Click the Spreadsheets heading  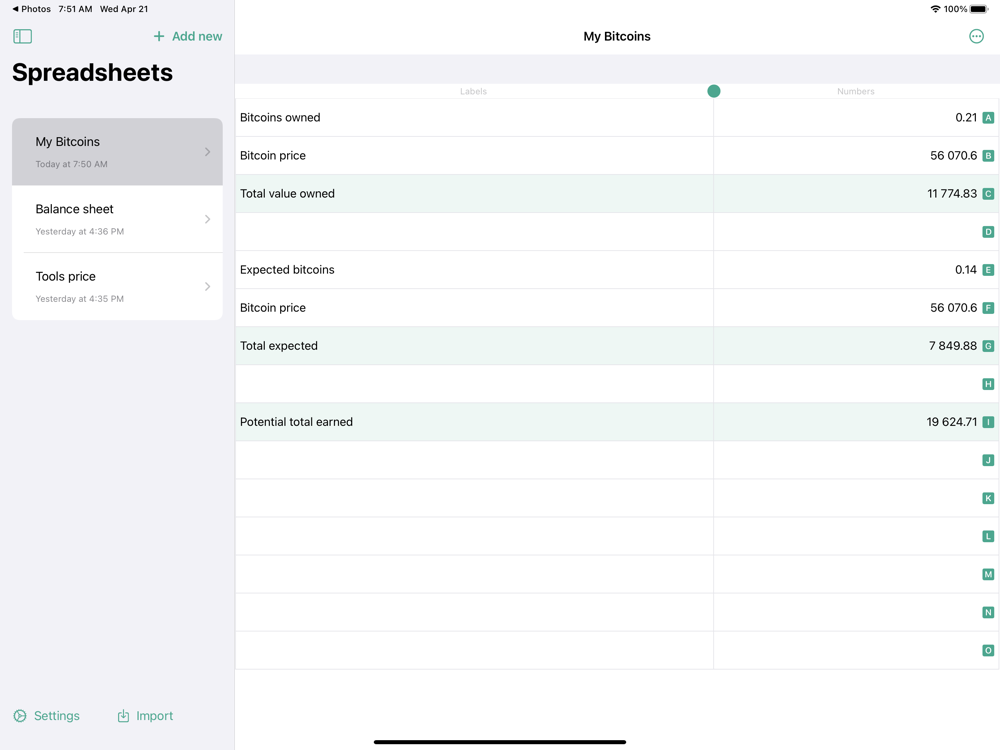point(92,73)
